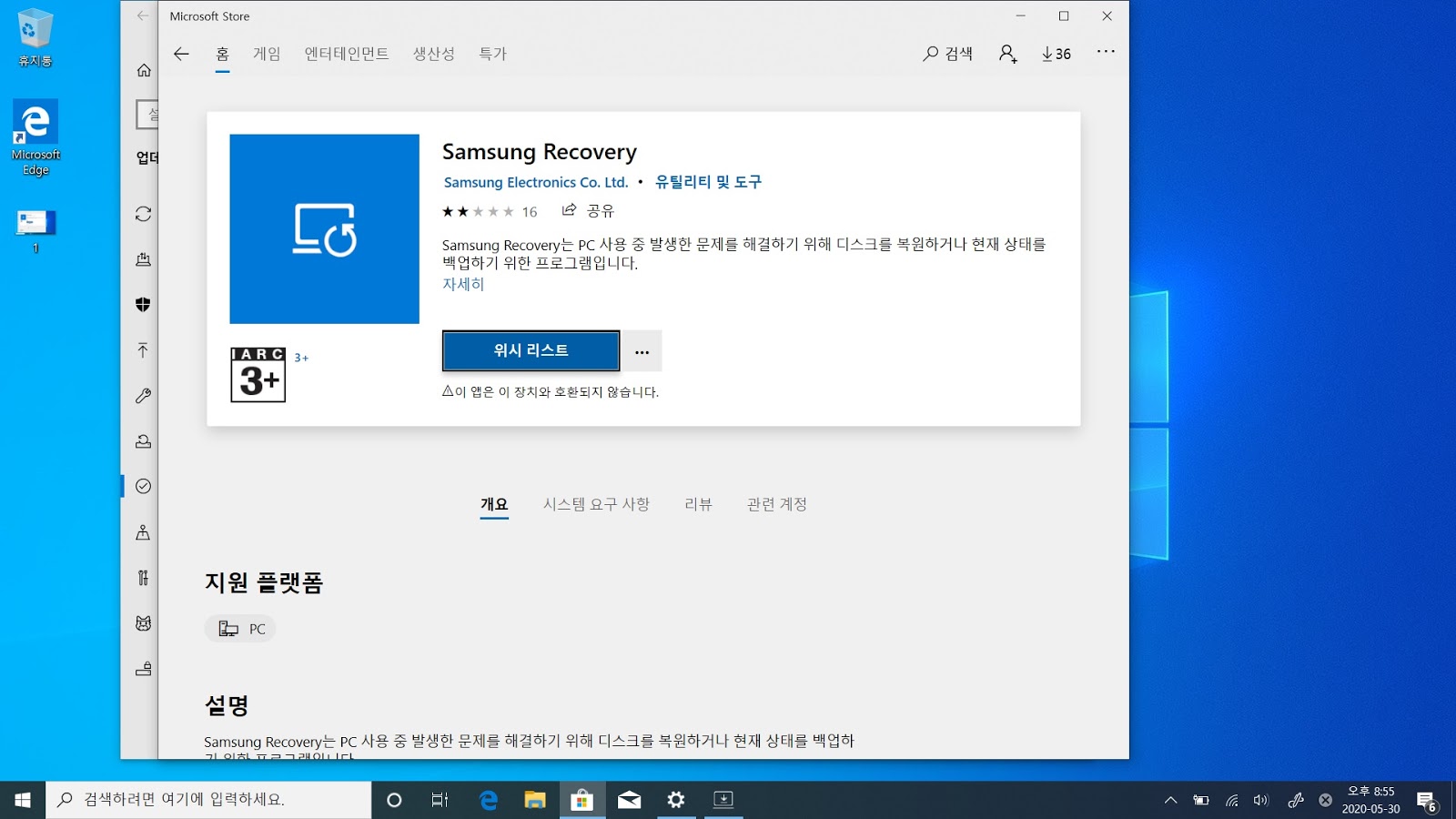1456x819 pixels.
Task: Switch to the 리뷰 tab
Action: [x=698, y=504]
